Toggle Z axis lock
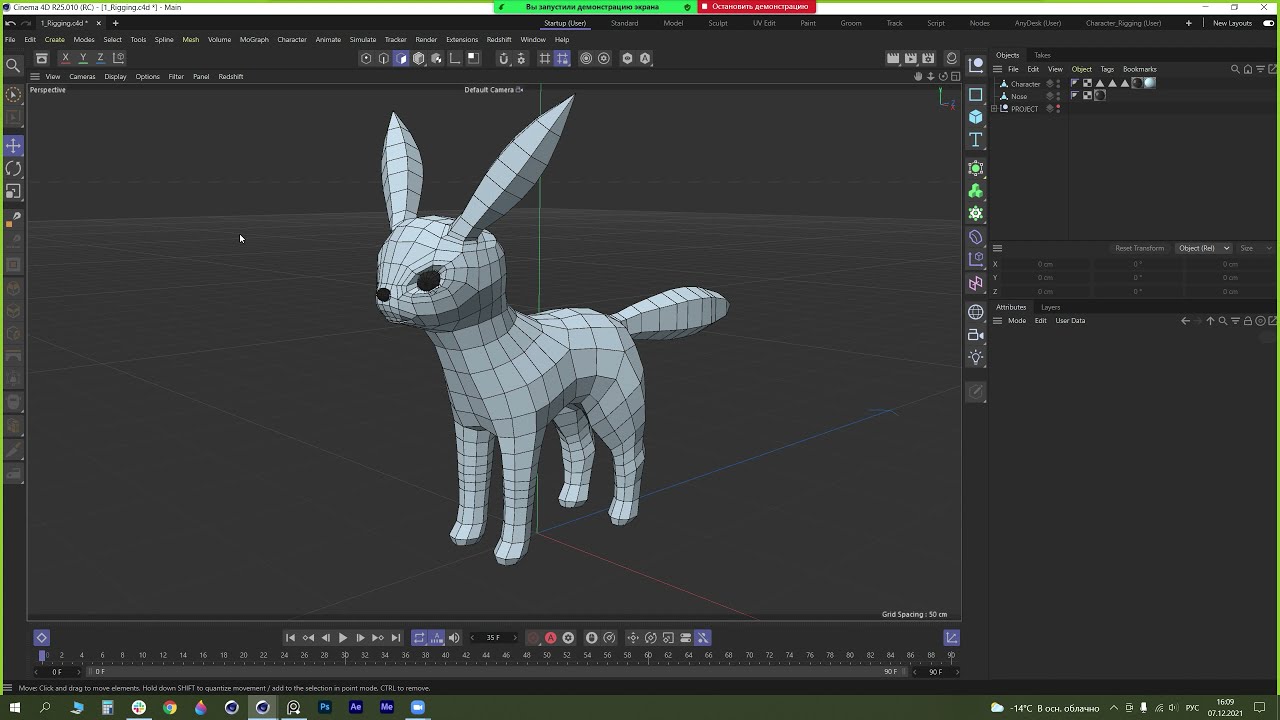This screenshot has height=720, width=1280. pos(100,58)
